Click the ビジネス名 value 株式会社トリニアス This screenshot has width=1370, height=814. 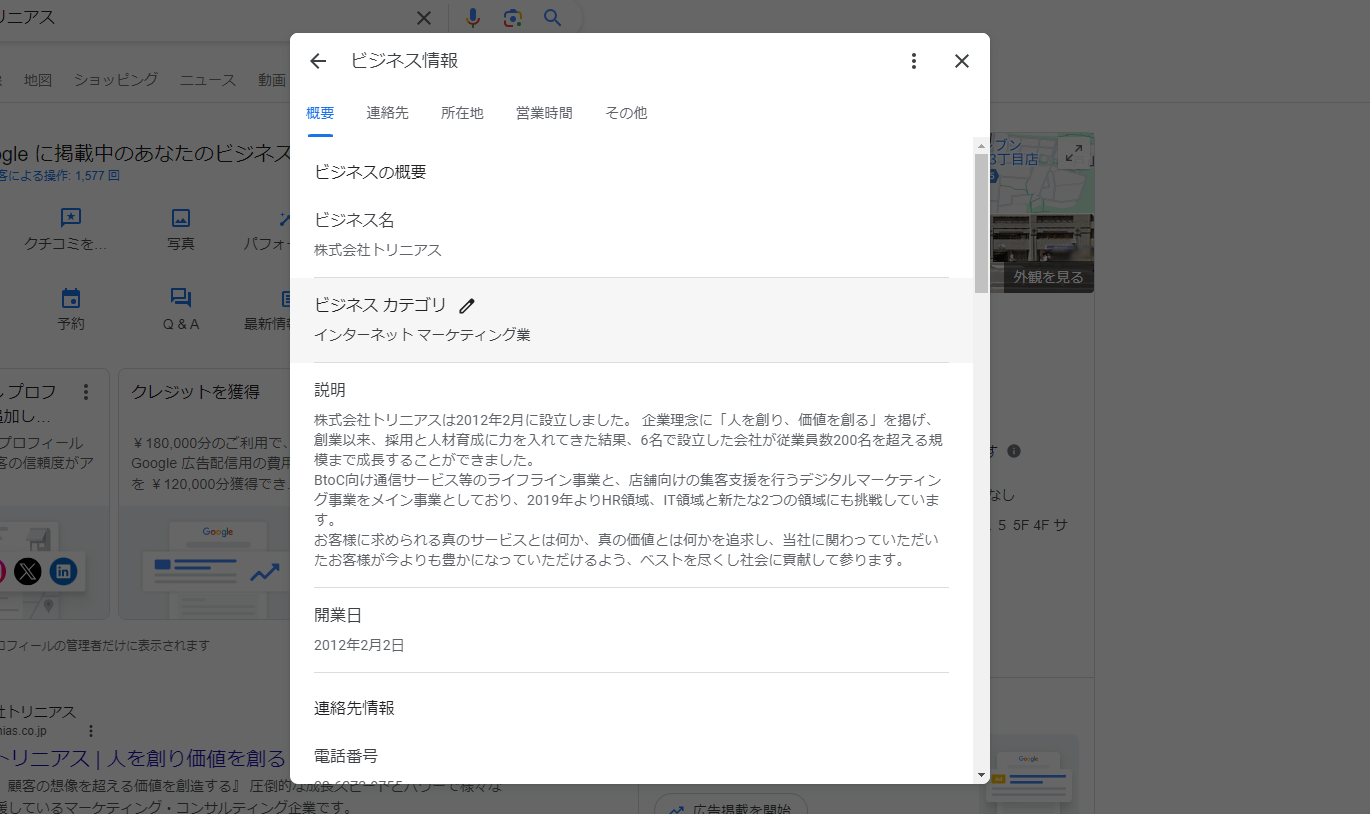coord(378,250)
